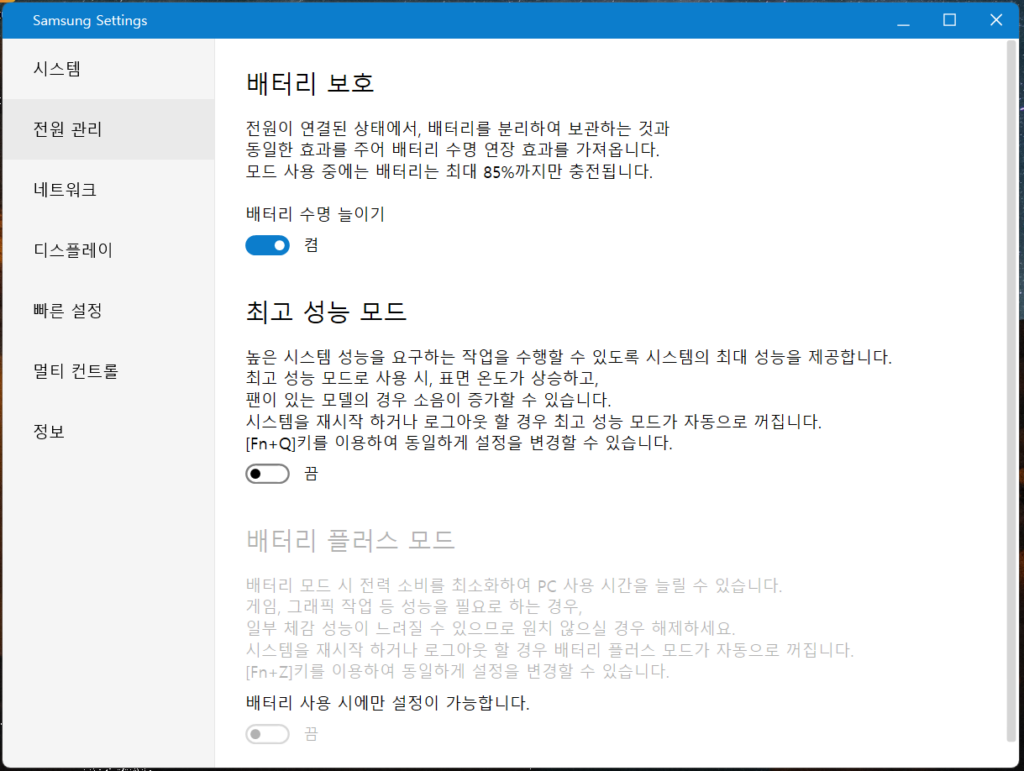Image resolution: width=1024 pixels, height=771 pixels.
Task: Click the vertical scrollbar on right edge
Action: click(1012, 392)
